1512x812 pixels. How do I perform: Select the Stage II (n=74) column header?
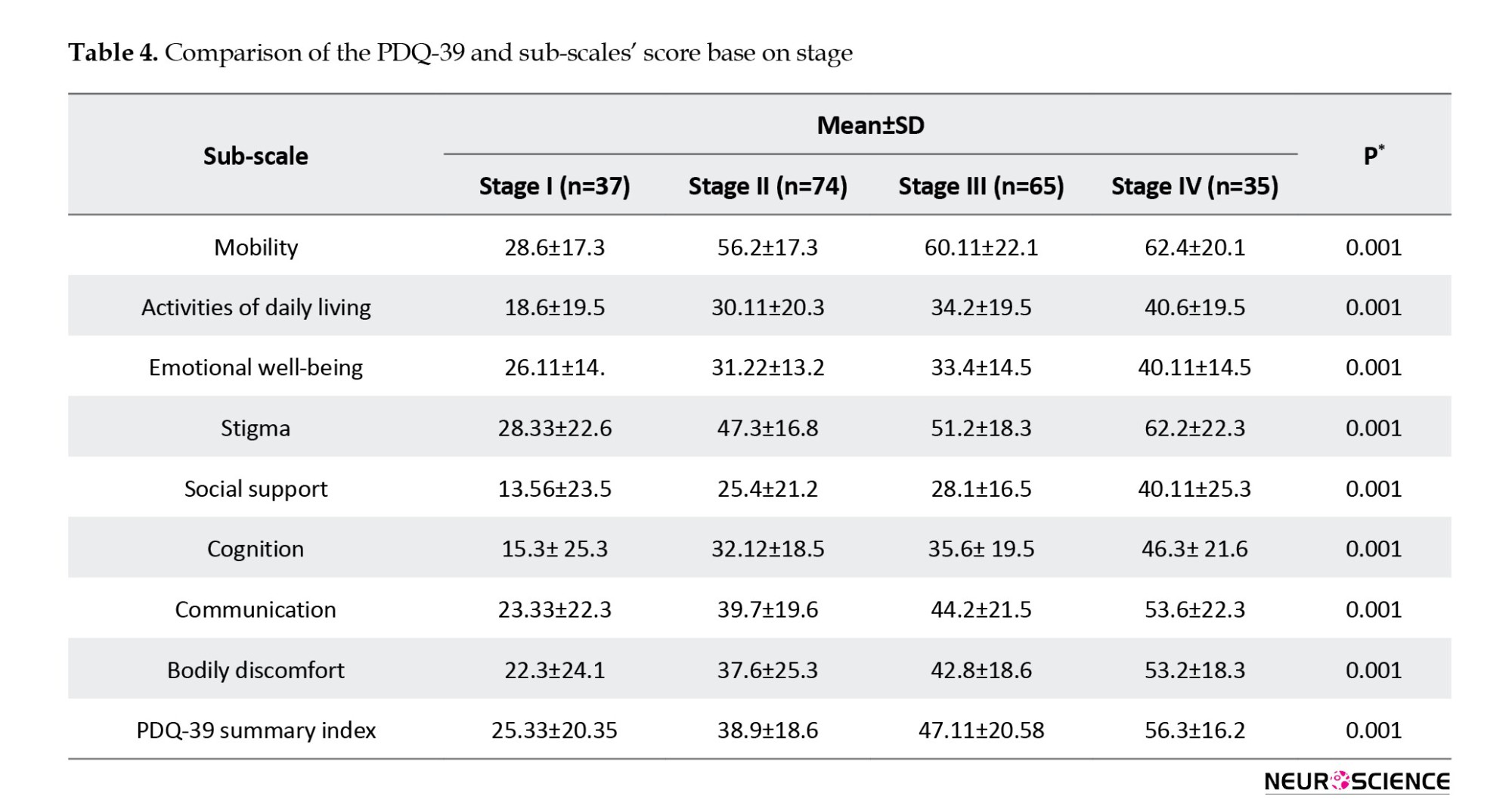(767, 186)
